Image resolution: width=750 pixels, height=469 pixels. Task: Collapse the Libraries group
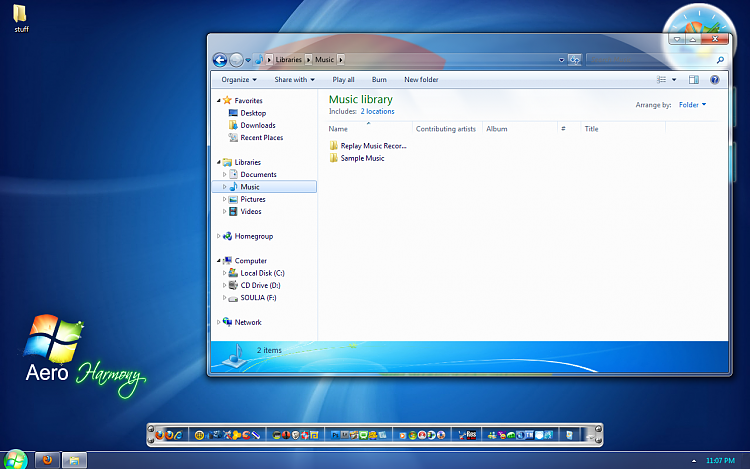[x=219, y=163]
